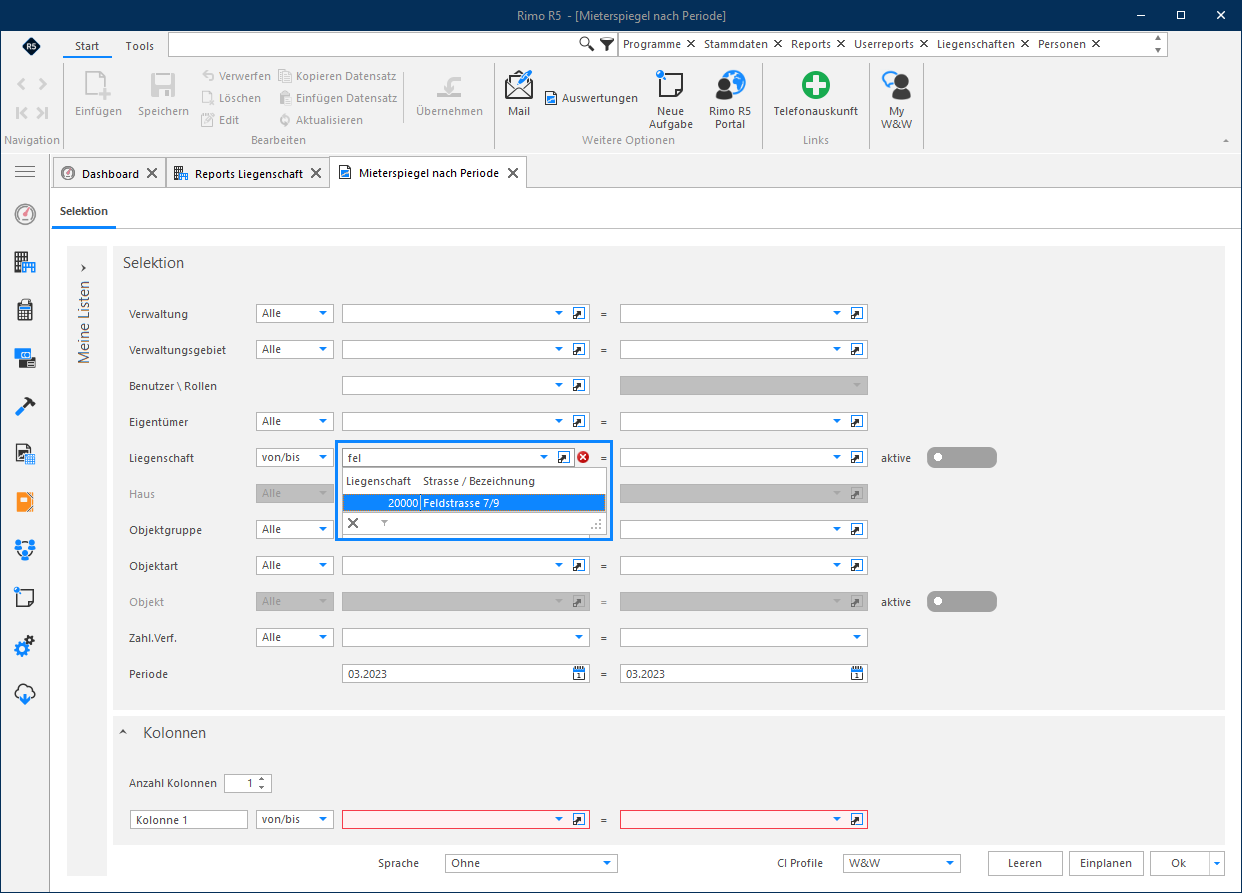Click Aktualisieren in the ribbon
The width and height of the screenshot is (1242, 893).
point(321,120)
